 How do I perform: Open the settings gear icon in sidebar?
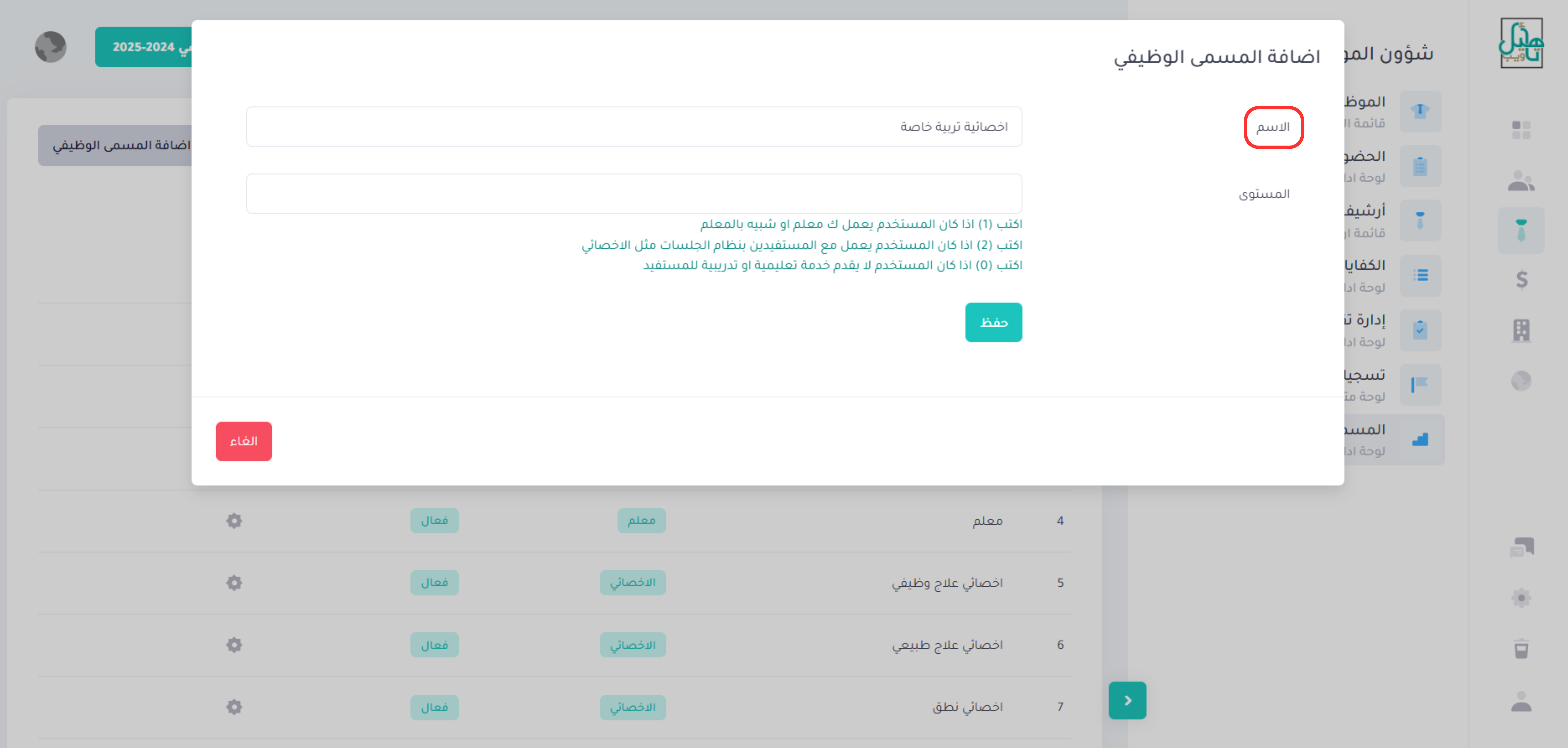pyautogui.click(x=1521, y=598)
